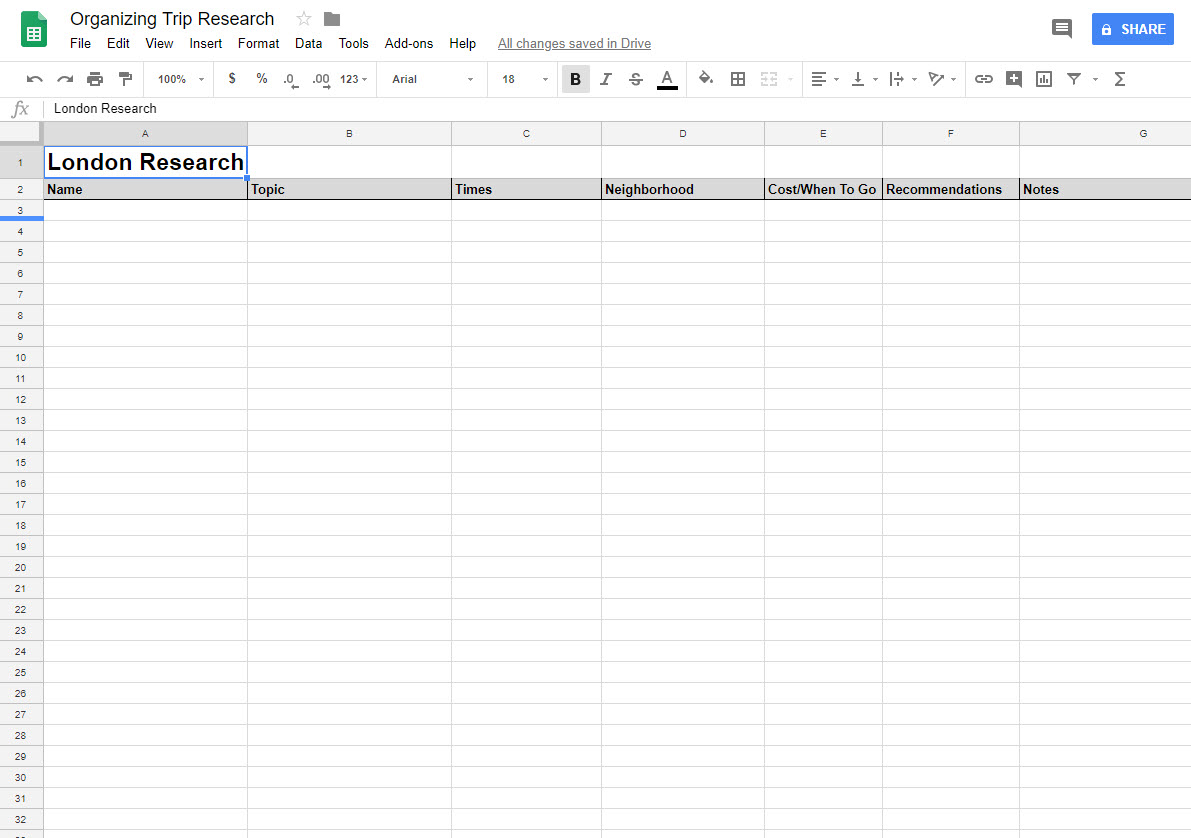The image size is (1191, 838).
Task: Select the Neighborhood header cell
Action: pos(683,189)
